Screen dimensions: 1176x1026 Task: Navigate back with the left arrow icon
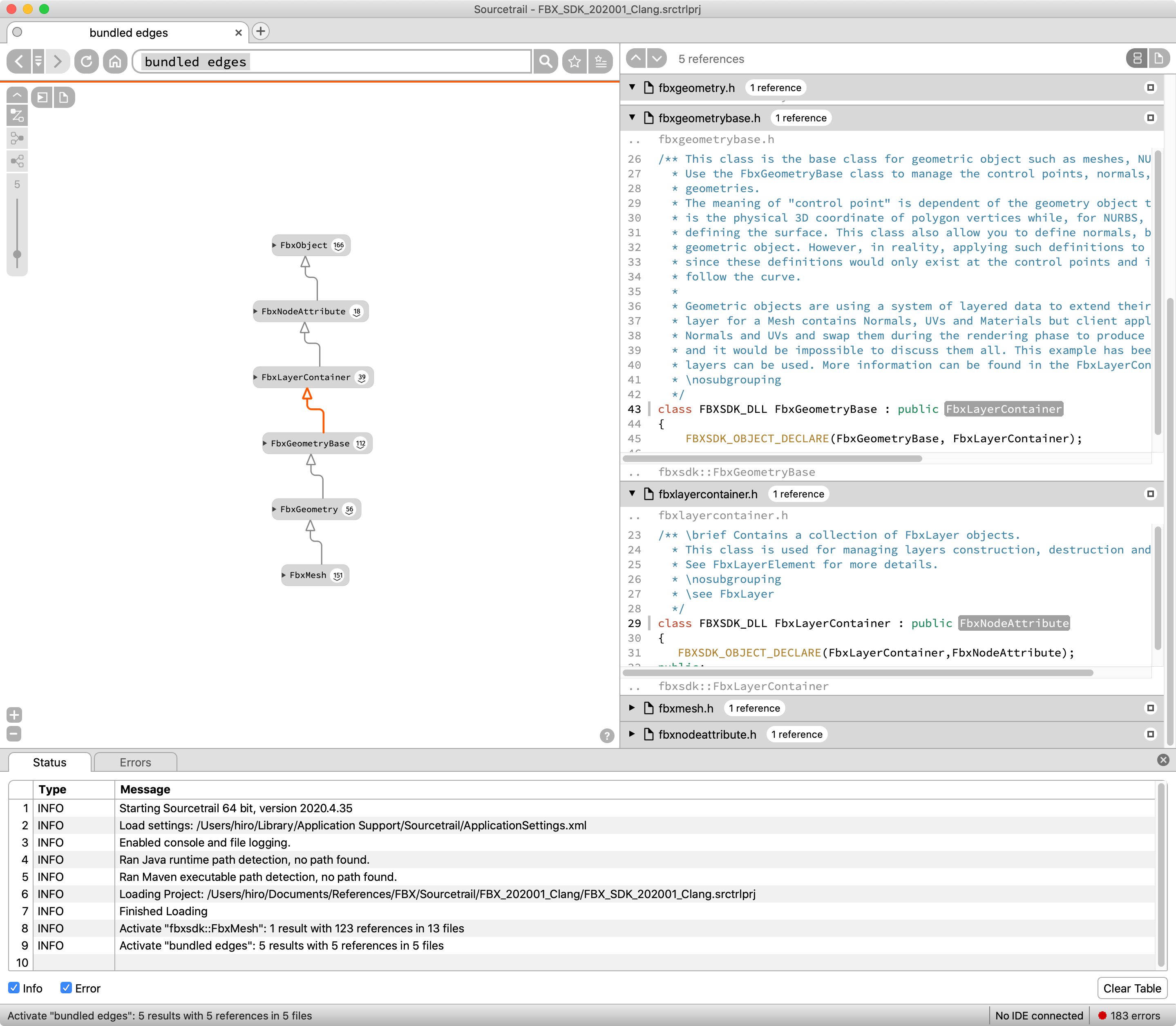click(x=19, y=60)
